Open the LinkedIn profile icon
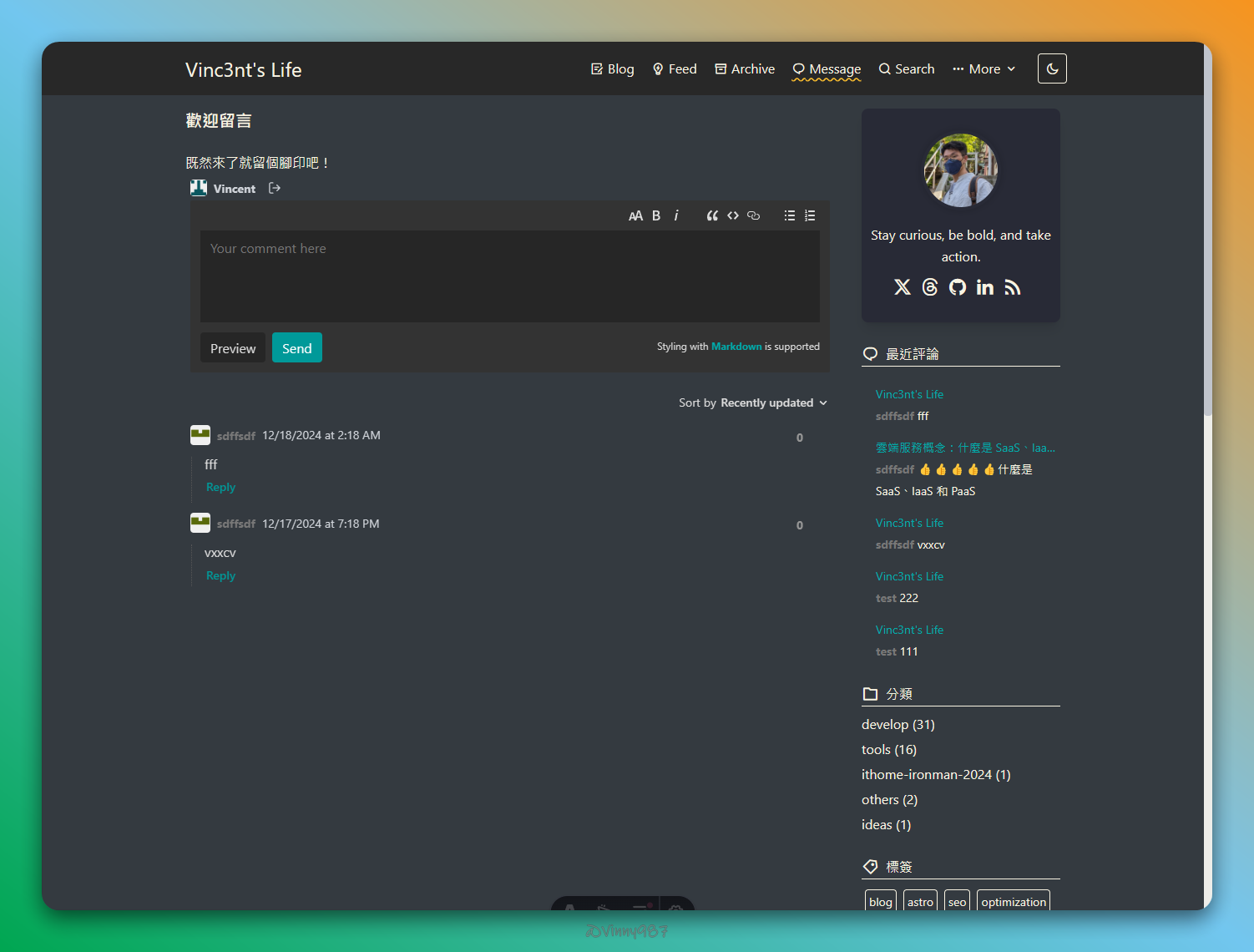 click(x=985, y=287)
